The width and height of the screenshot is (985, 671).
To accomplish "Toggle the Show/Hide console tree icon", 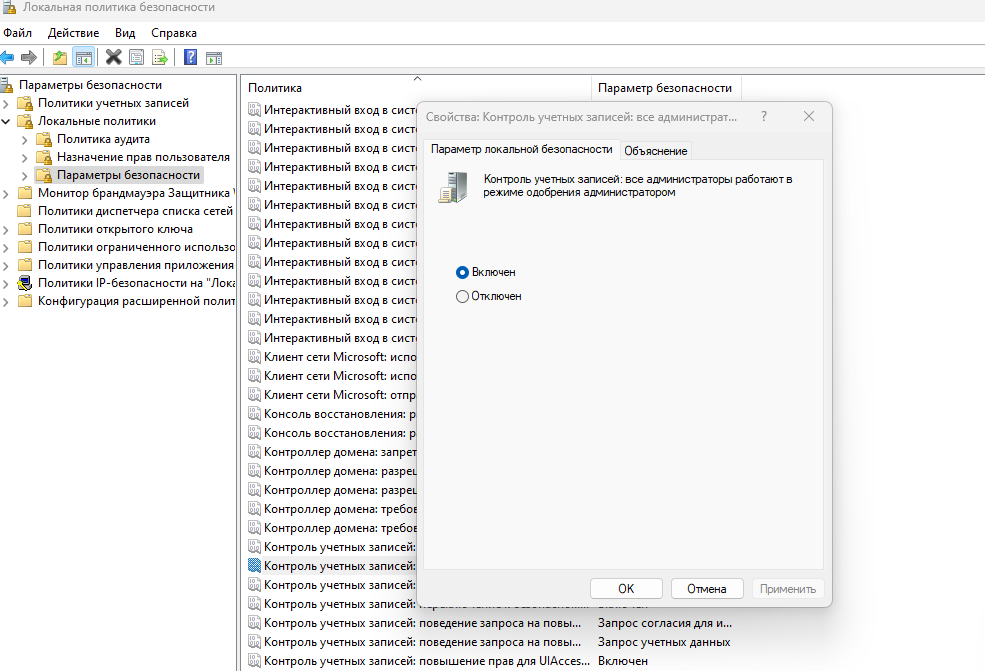I will tap(84, 58).
